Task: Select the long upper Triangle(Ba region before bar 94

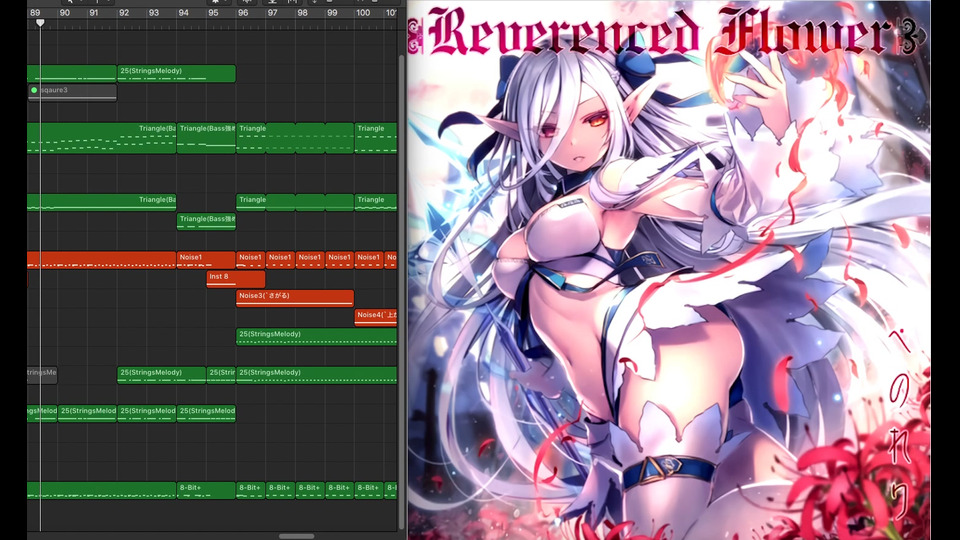Action: [102, 138]
